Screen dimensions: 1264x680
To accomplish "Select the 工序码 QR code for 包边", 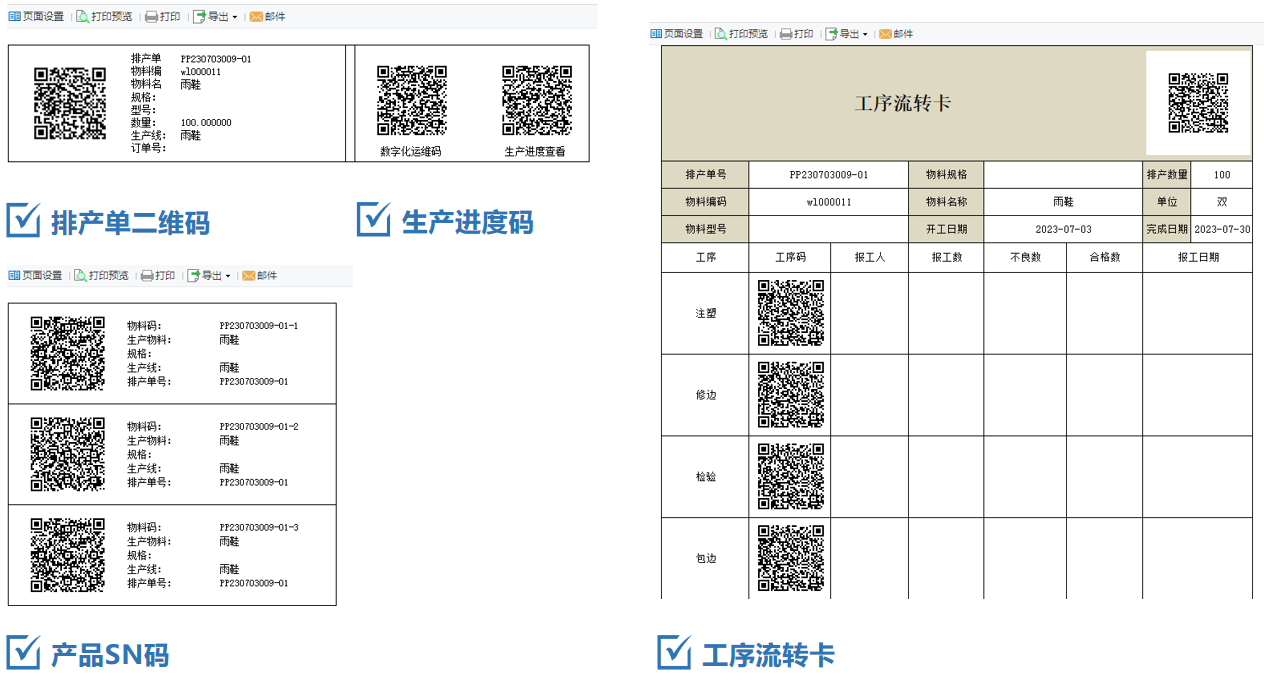I will click(791, 559).
